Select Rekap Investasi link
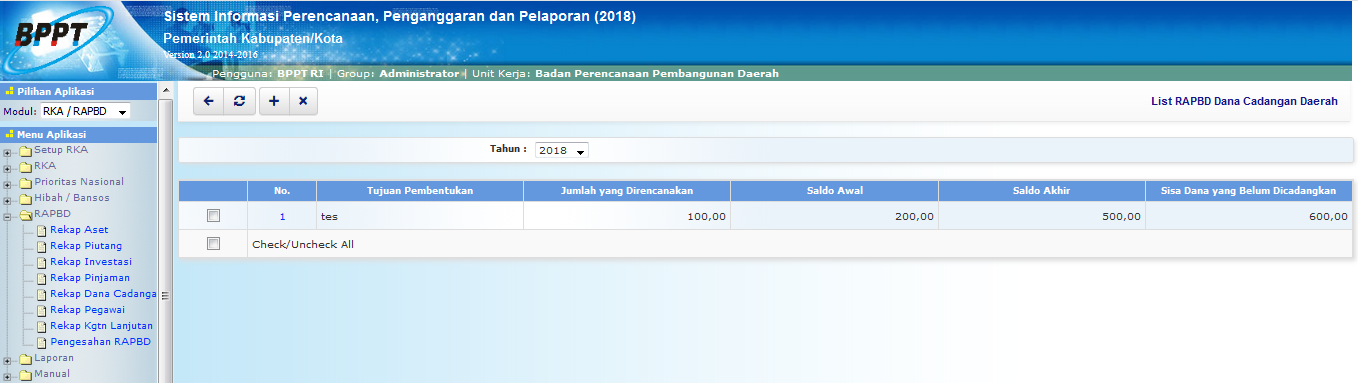The image size is (1358, 383). pos(91,261)
